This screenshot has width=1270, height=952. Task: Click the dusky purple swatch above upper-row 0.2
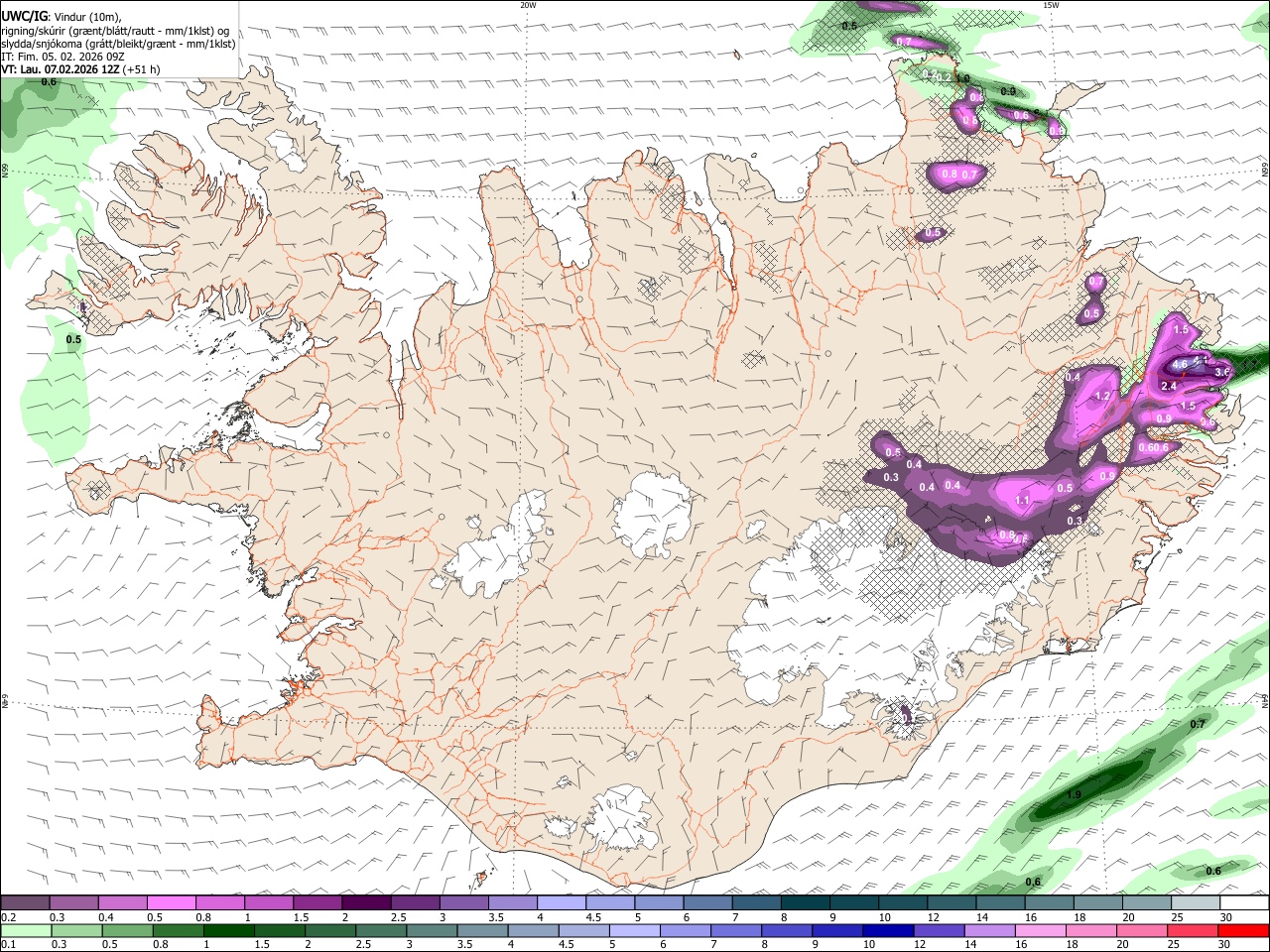click(x=26, y=903)
